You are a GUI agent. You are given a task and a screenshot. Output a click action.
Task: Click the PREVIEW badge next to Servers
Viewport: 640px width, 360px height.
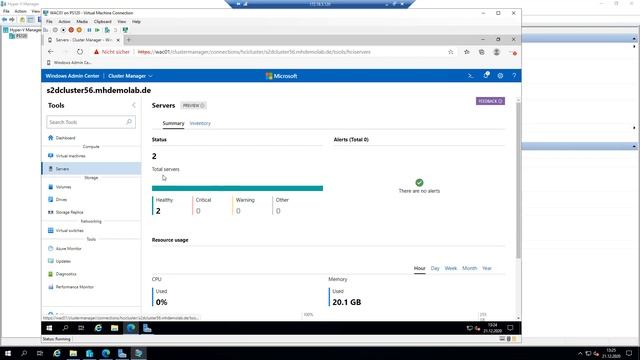[x=193, y=106]
